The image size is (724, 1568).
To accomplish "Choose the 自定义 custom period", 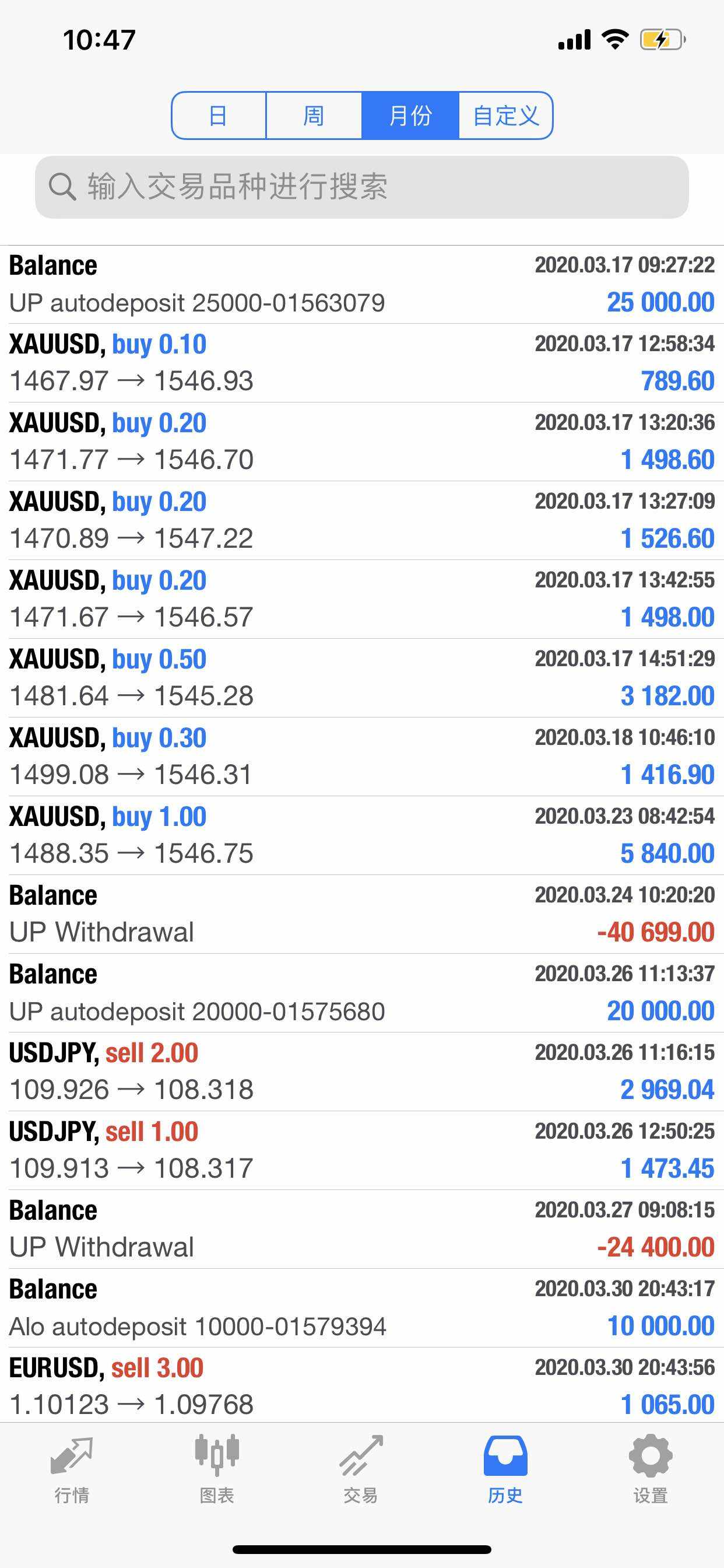I will (x=505, y=116).
